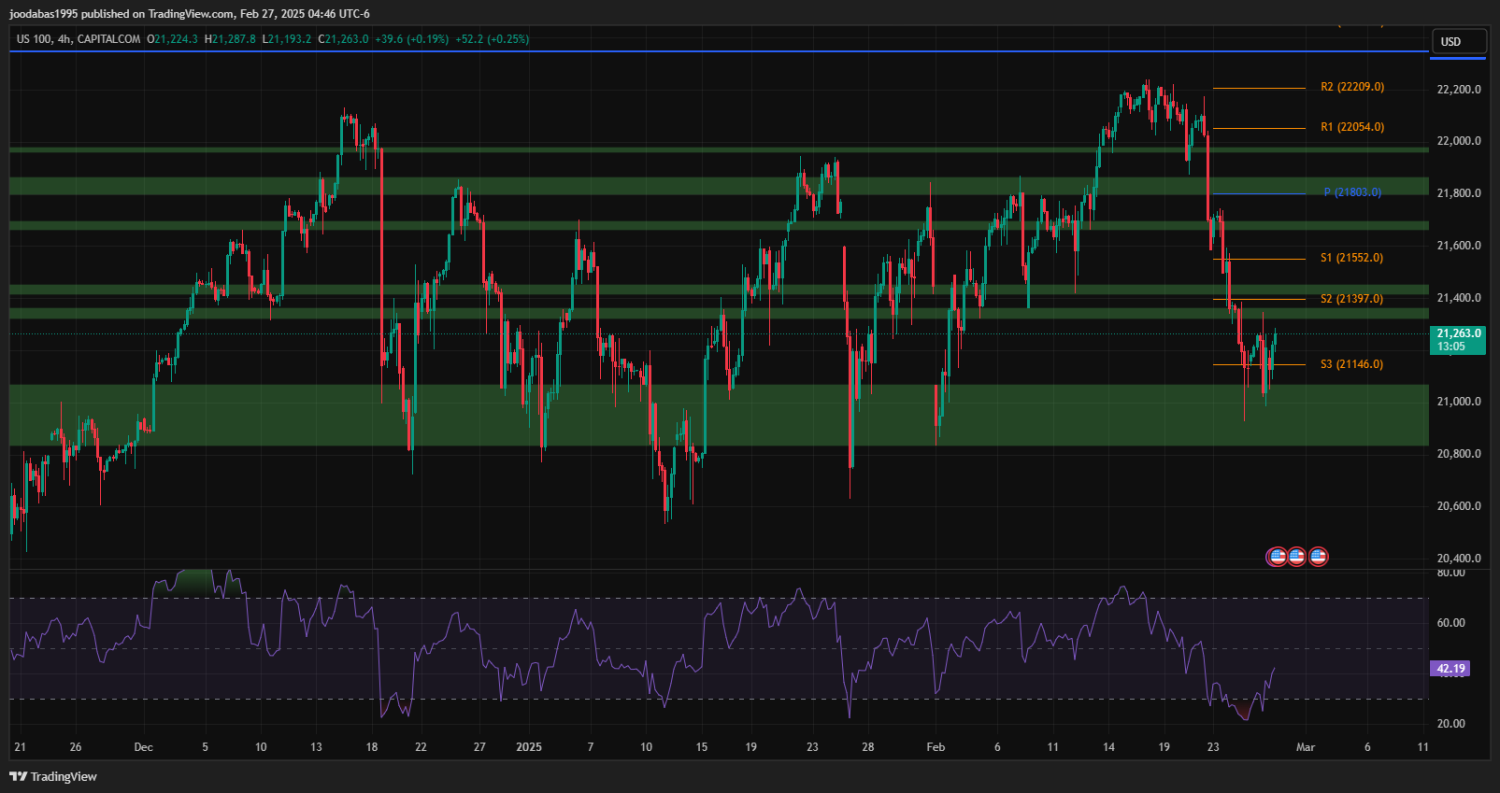1500x793 pixels.
Task: Select the R1 (22054.0) pivot label
Action: 1352,127
